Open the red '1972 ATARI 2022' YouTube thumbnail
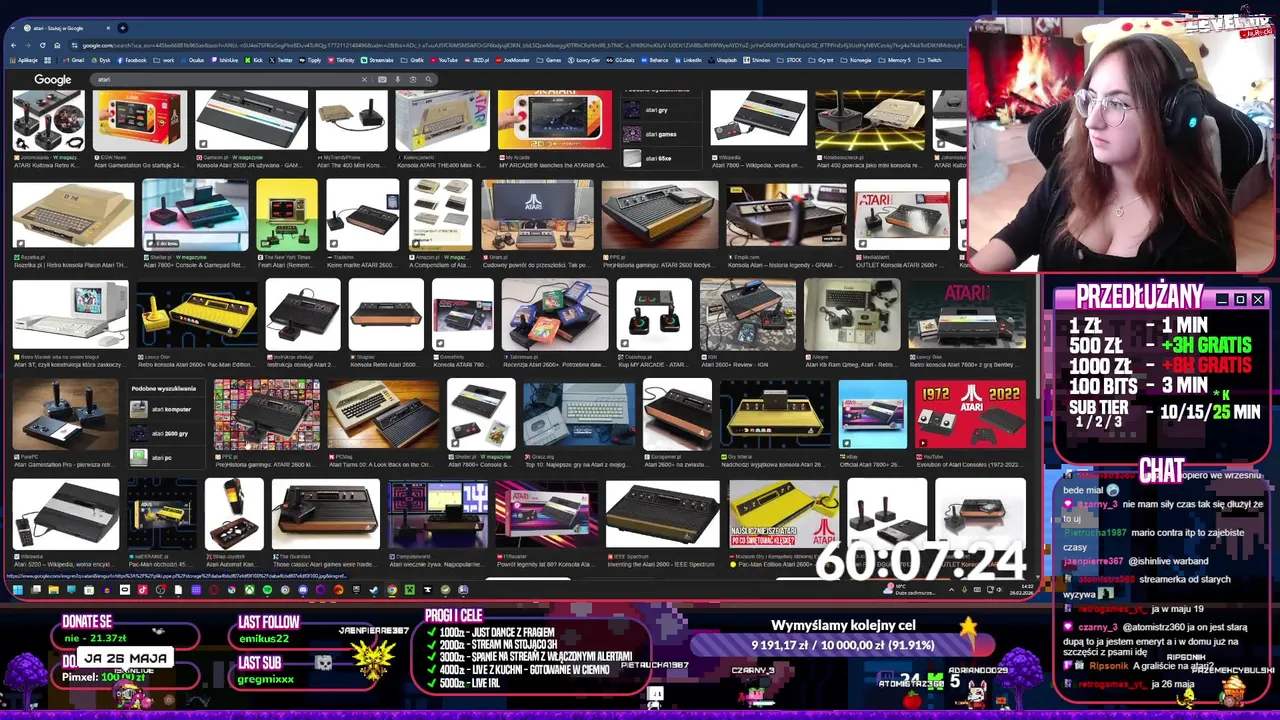Screen dimensions: 1280x720 click(970, 413)
